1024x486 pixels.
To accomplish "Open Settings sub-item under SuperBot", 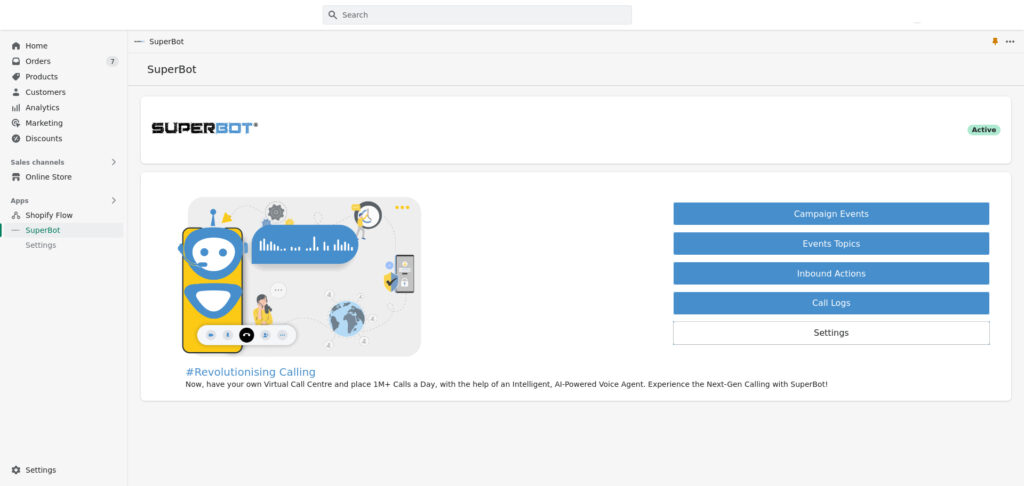I will click(40, 245).
